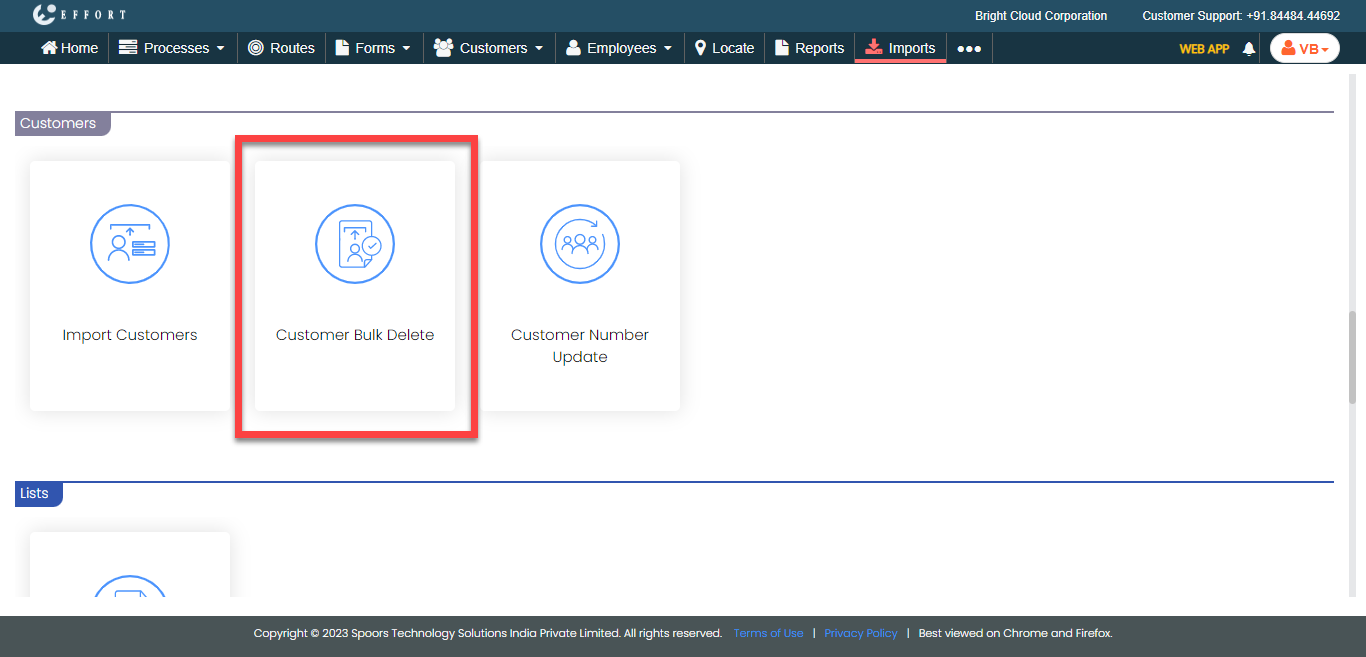Select the Imports tab
1366x657 pixels.
(x=900, y=48)
